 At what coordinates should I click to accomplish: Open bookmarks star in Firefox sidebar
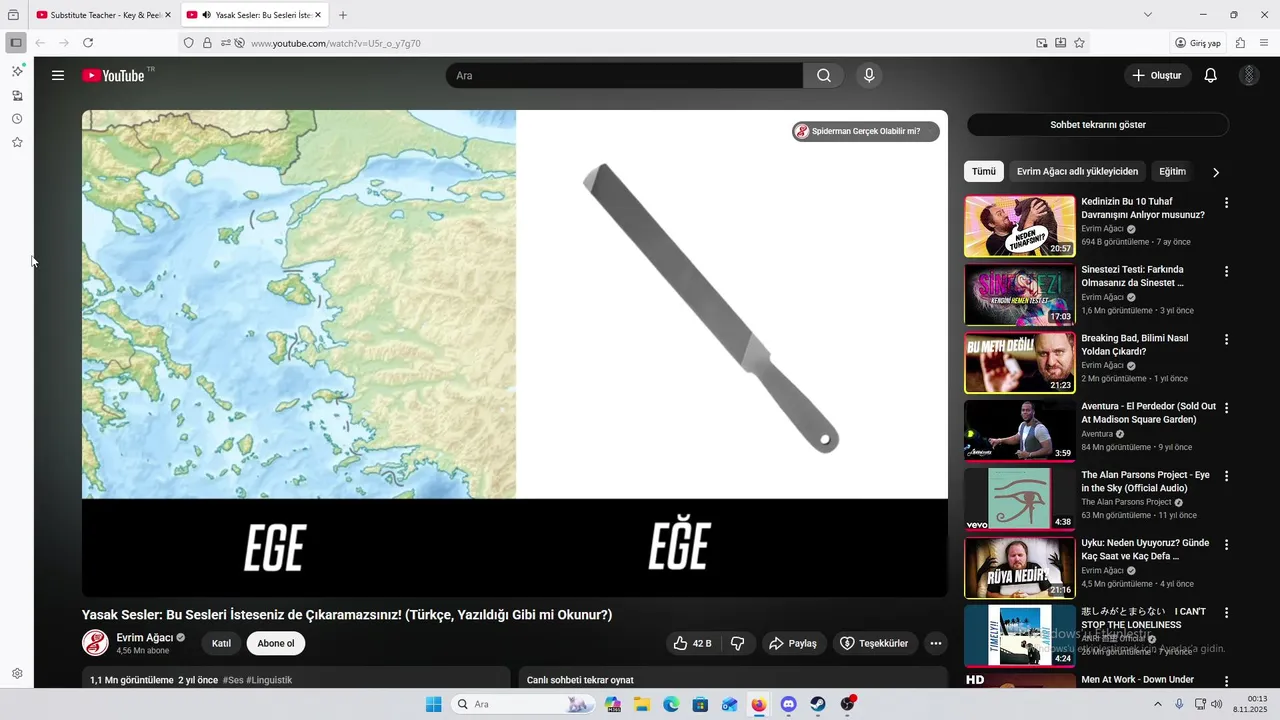pyautogui.click(x=17, y=142)
